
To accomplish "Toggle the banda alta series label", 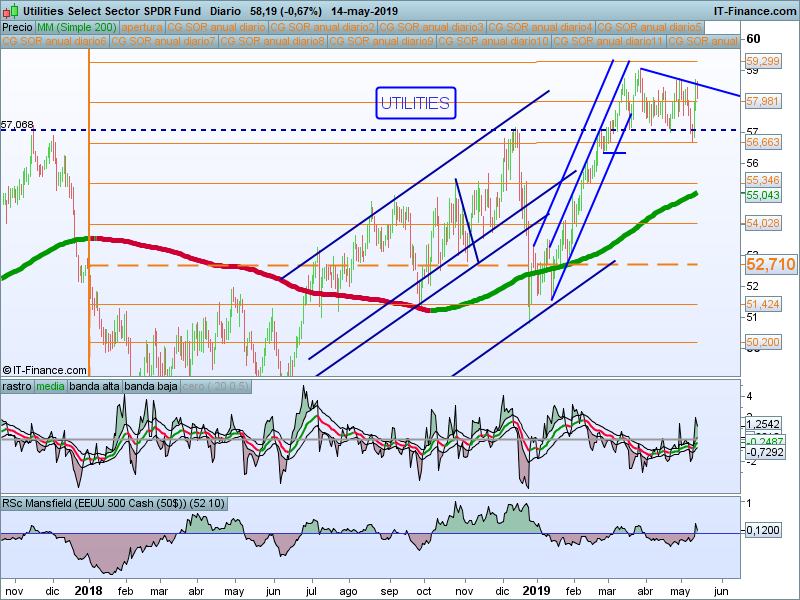I will pyautogui.click(x=94, y=387).
